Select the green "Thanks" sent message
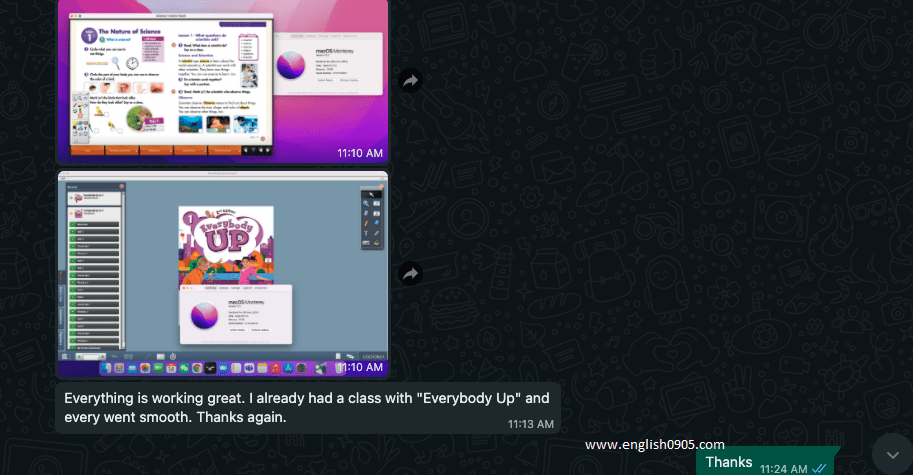913x475 pixels. tap(730, 462)
